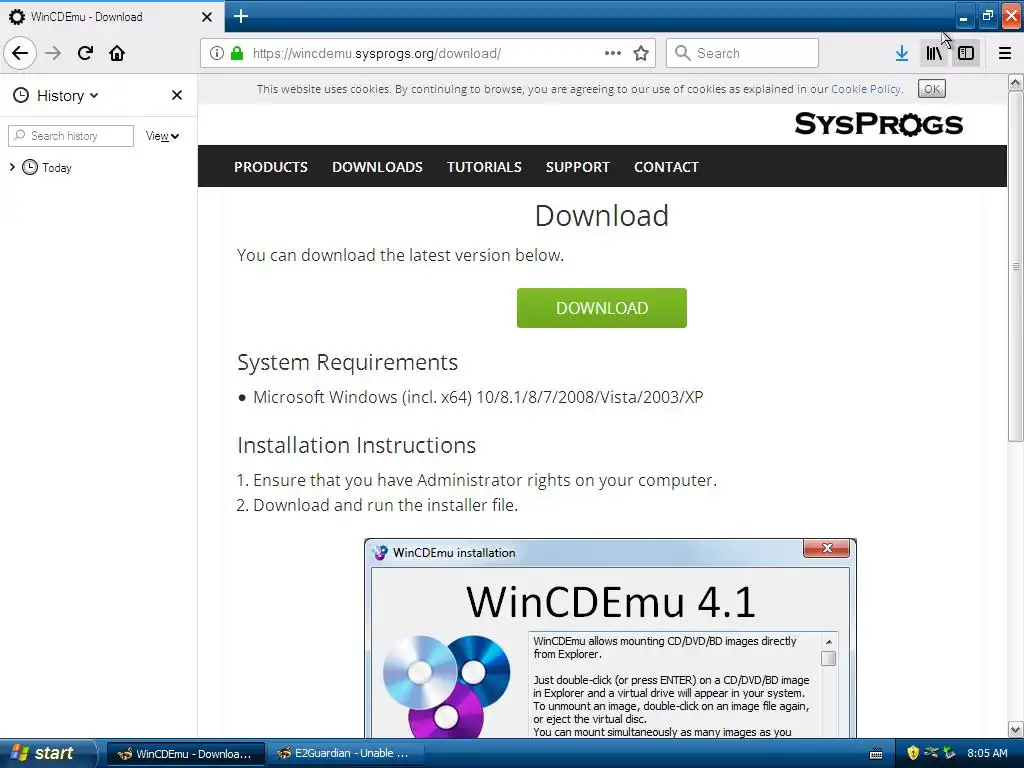This screenshot has width=1024, height=768.
Task: Open the SUPPORT menu
Action: pos(577,167)
